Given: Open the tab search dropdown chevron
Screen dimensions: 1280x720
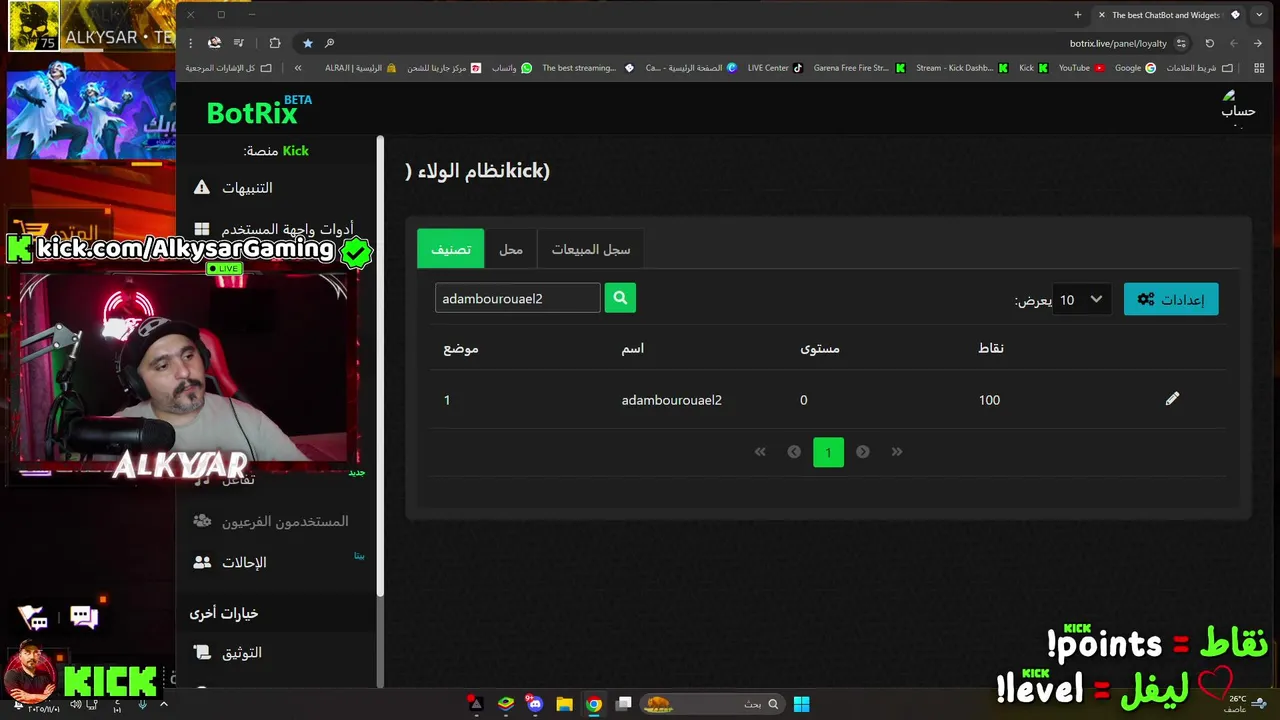Looking at the screenshot, I should (x=1259, y=15).
